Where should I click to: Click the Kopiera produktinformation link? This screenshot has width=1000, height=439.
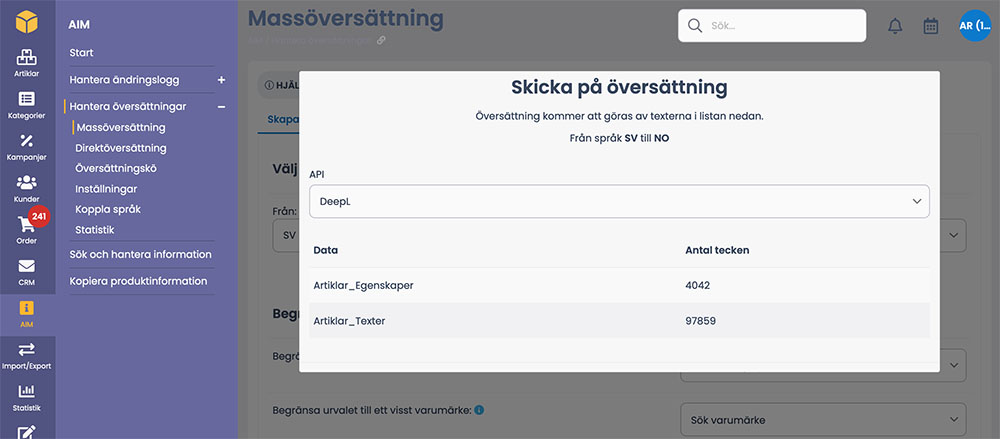138,281
